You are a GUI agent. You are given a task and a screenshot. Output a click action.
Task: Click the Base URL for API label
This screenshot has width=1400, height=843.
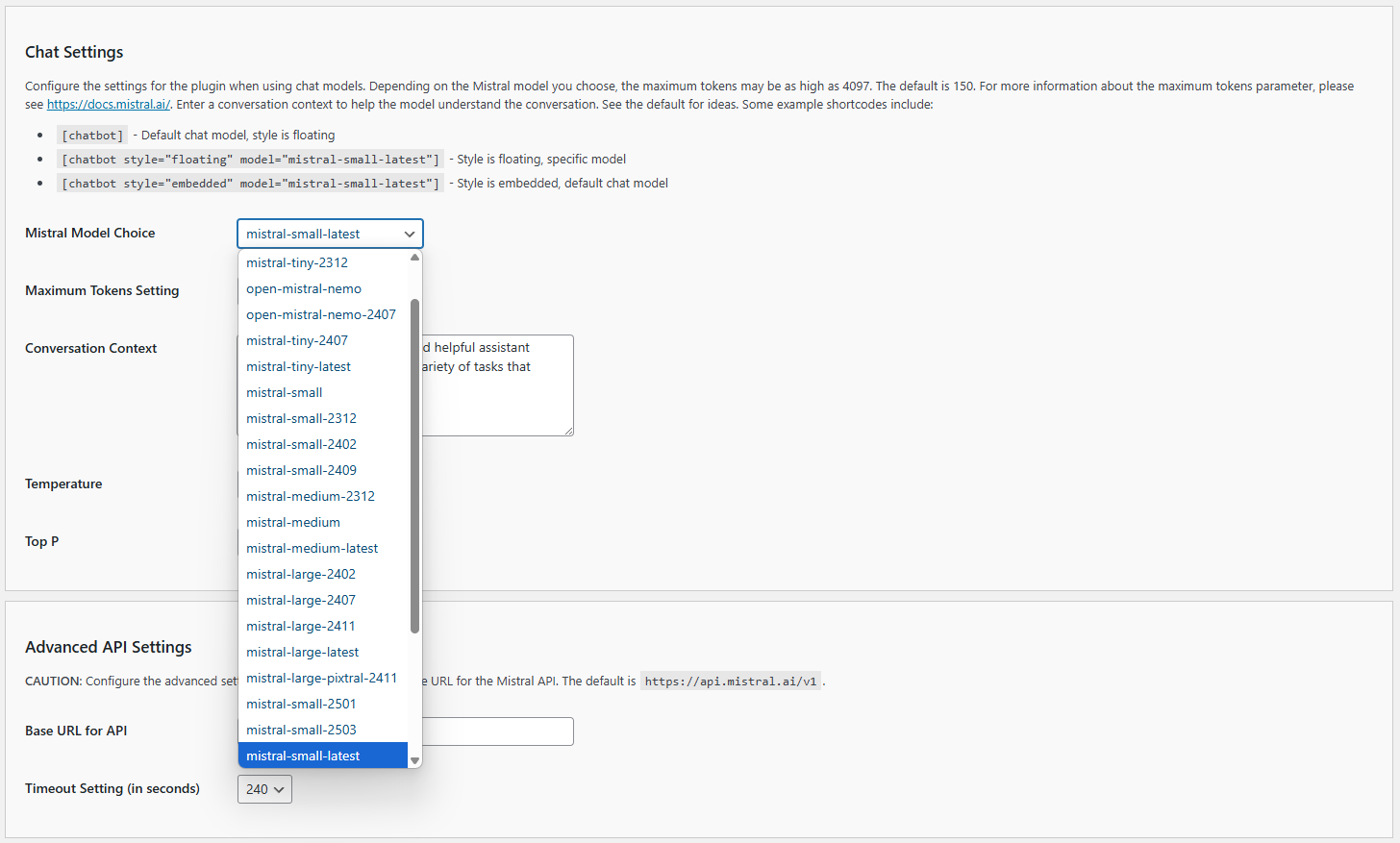pos(76,731)
